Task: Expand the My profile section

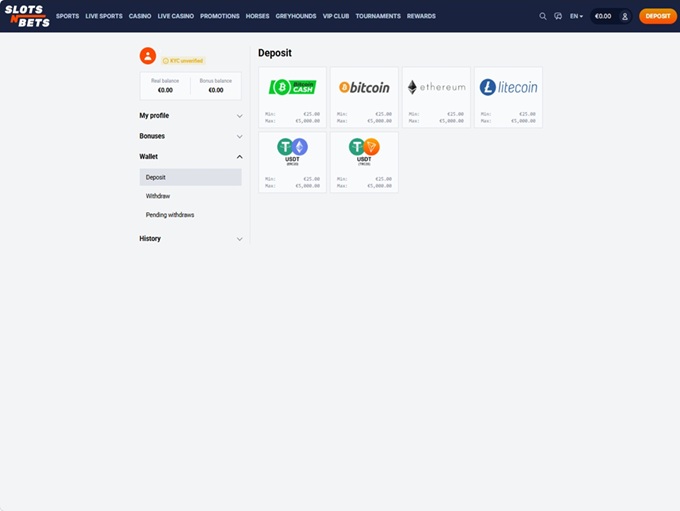Action: (191, 116)
